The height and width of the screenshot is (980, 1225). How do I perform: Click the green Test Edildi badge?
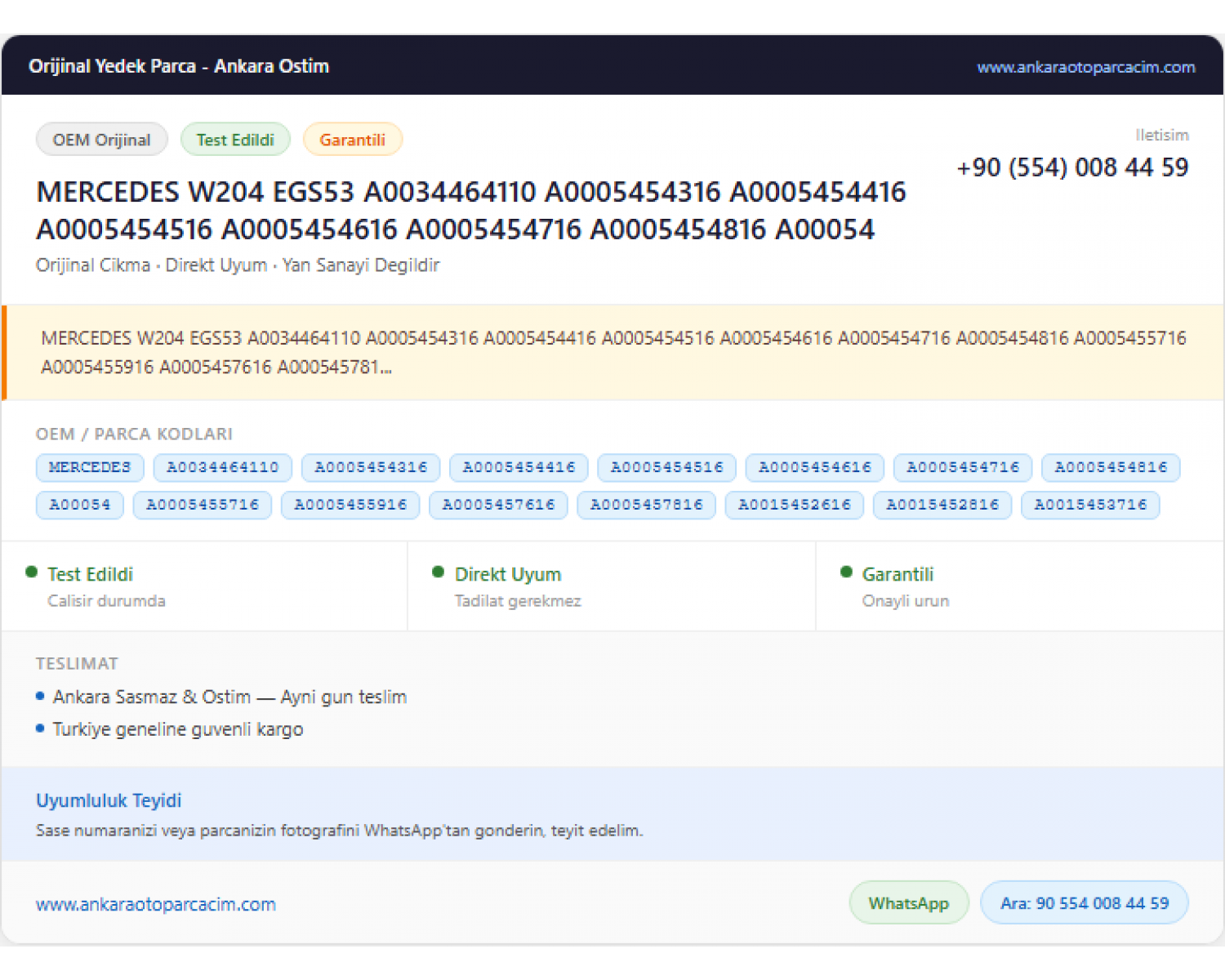coord(235,140)
